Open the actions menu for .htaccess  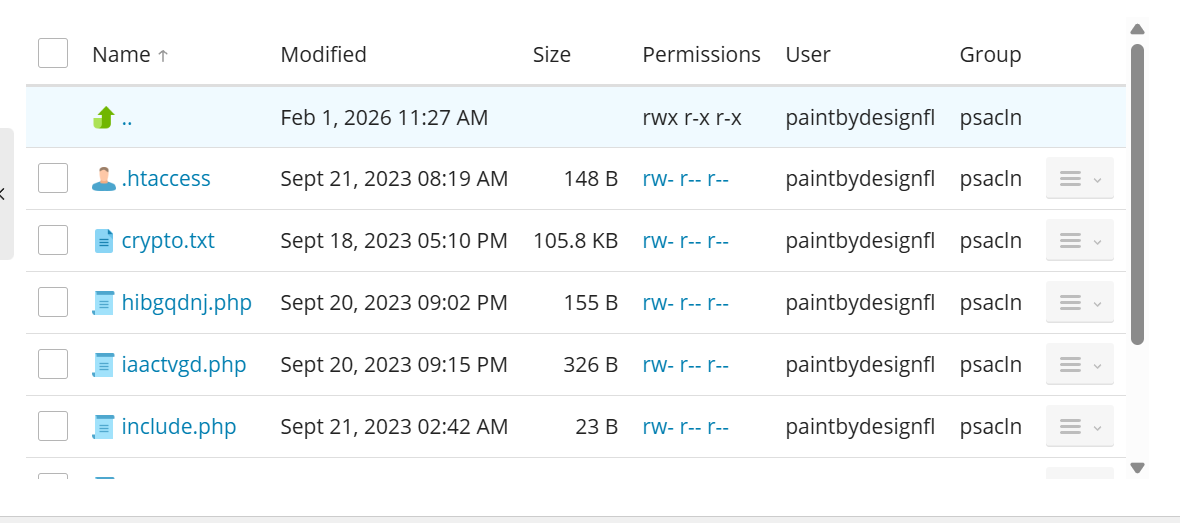tap(1079, 179)
